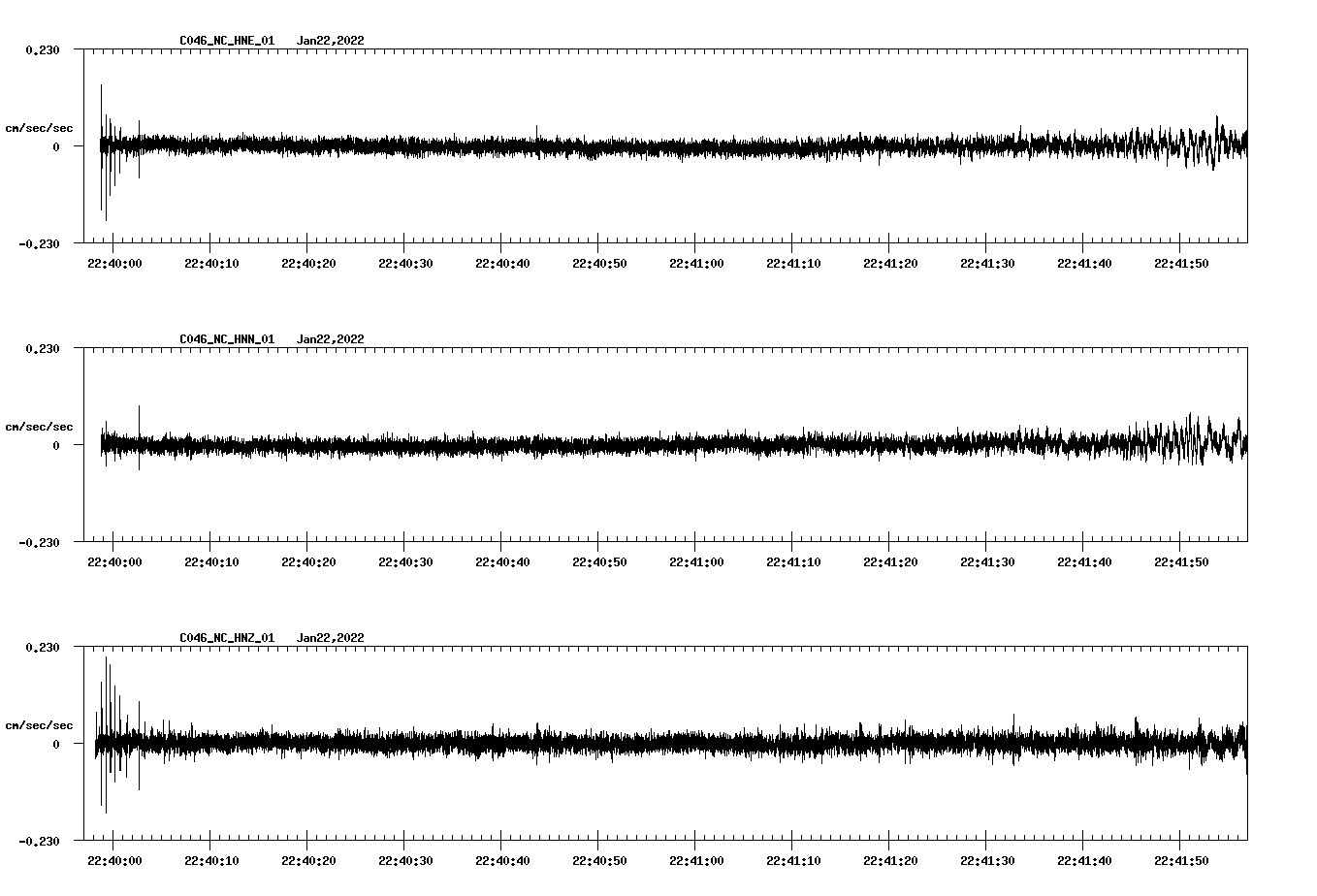This screenshot has height=896, width=1317.
Task: Select 22:40:50 time label under HNE plot
Action: (599, 264)
